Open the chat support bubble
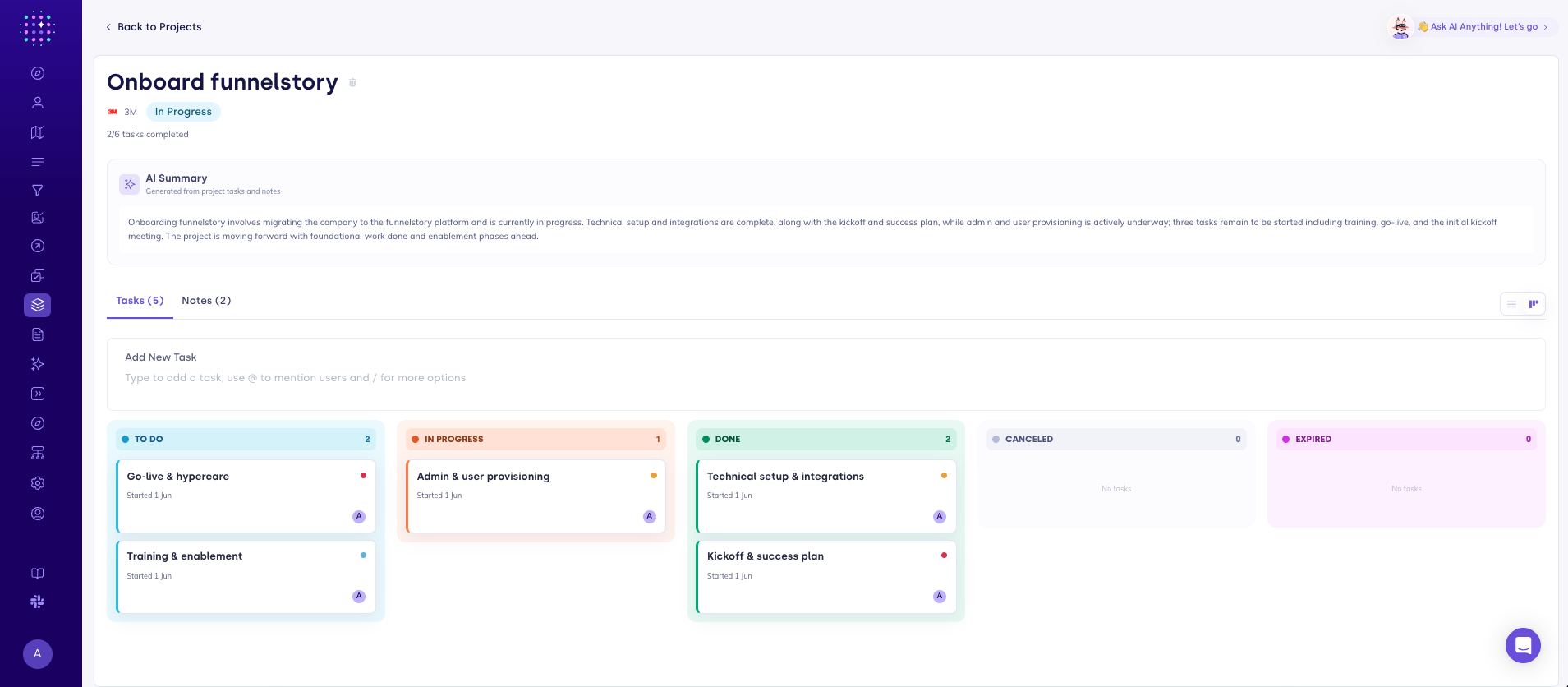 (x=1523, y=645)
